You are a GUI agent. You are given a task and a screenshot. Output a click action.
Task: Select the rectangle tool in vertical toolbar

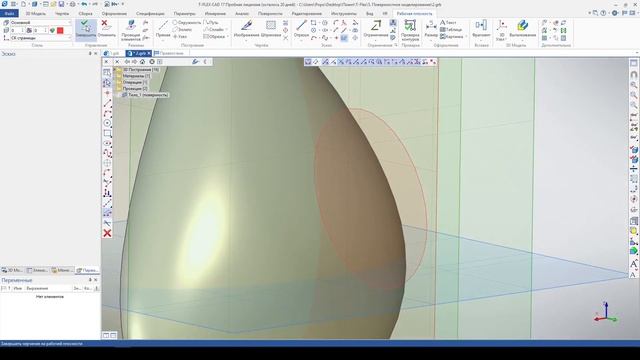pos(107,133)
